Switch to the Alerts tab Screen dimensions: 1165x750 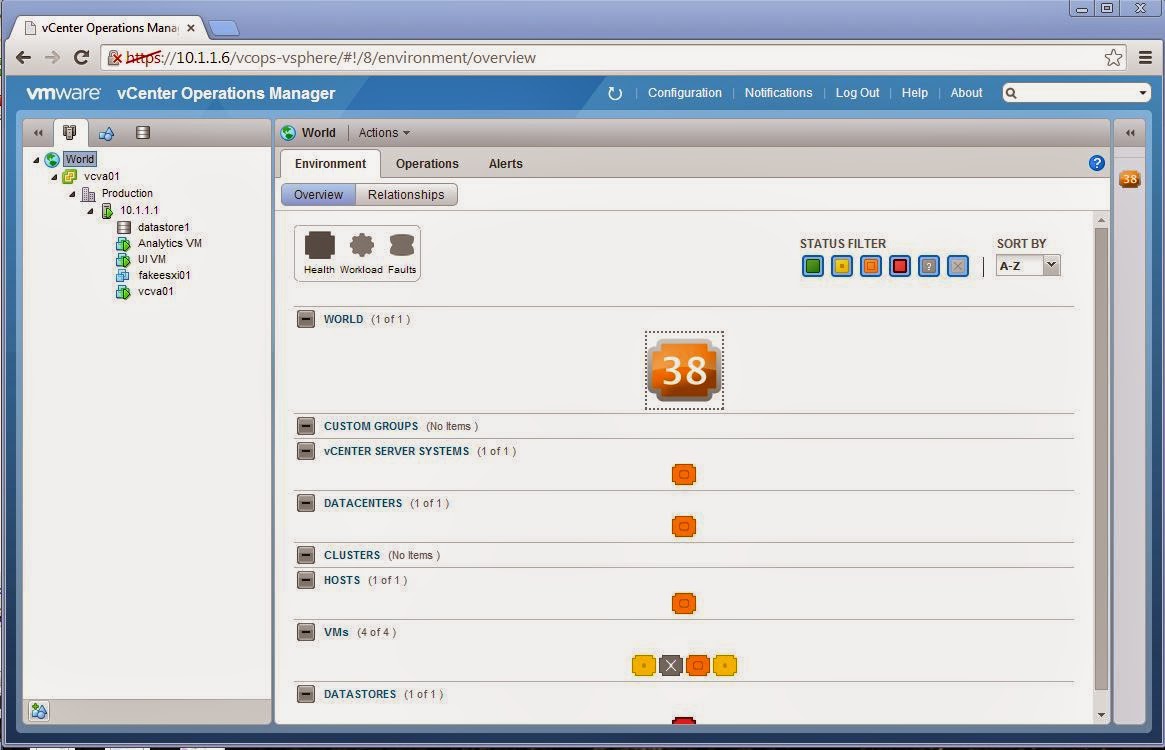pyautogui.click(x=505, y=164)
